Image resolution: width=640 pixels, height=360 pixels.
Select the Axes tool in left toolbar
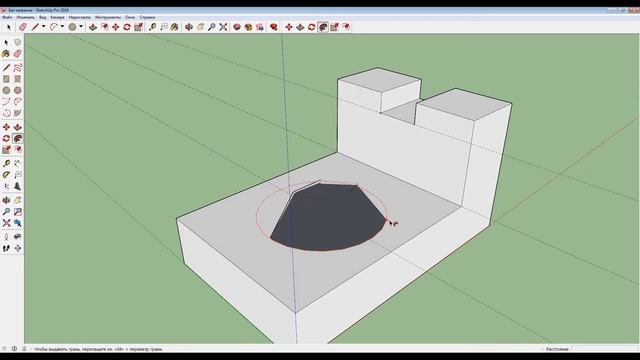(x=6, y=187)
